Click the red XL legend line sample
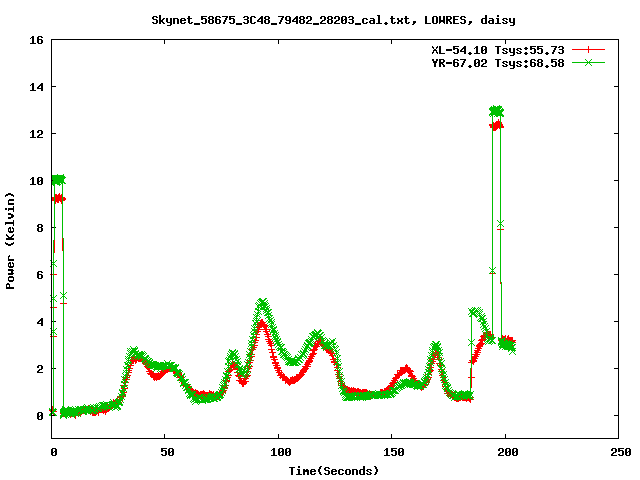 point(588,50)
